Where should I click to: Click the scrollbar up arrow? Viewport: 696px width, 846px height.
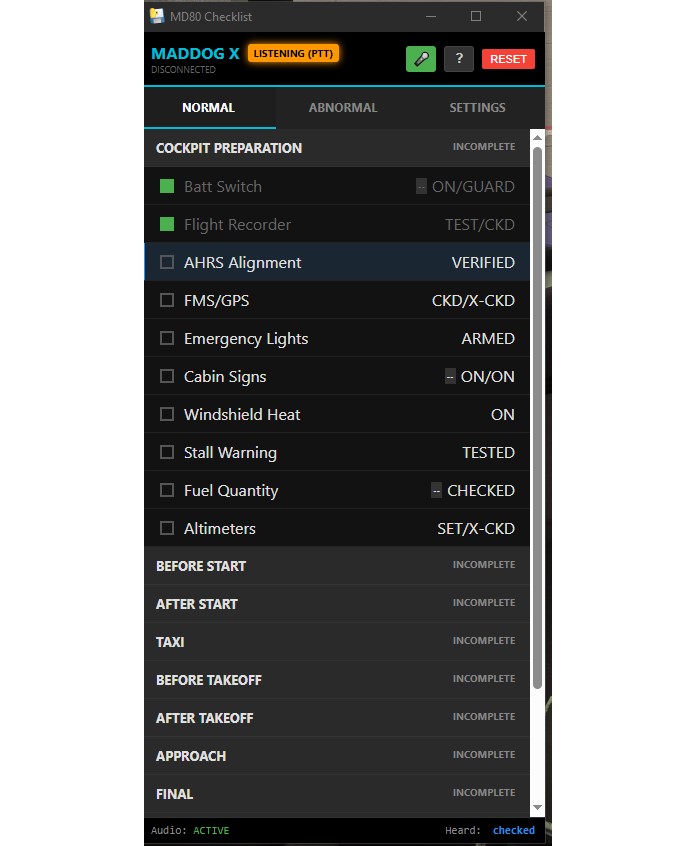pos(537,138)
